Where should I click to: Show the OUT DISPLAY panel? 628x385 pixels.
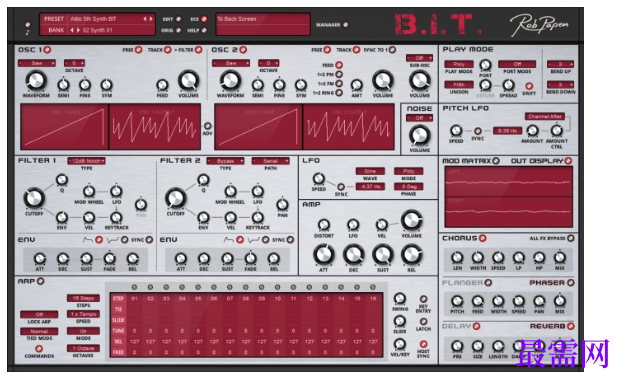[x=568, y=161]
